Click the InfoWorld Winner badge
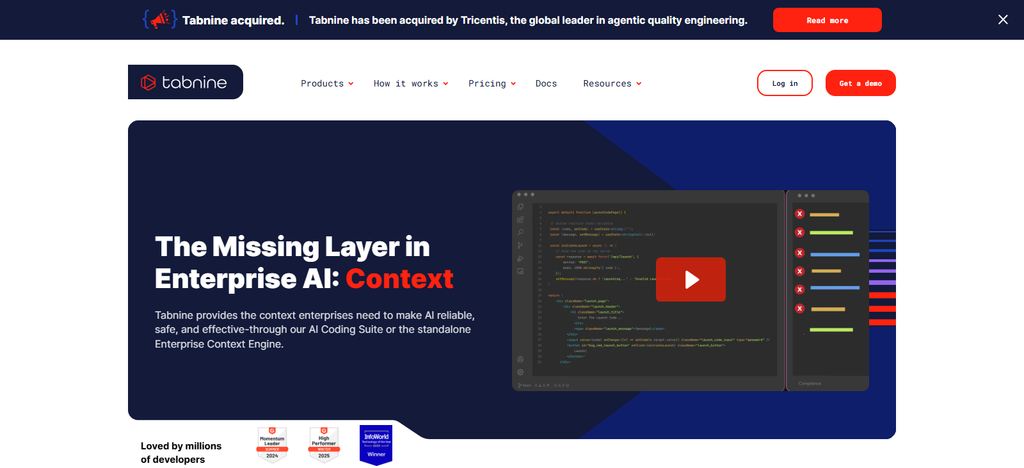The height and width of the screenshot is (468, 1024). pos(376,445)
